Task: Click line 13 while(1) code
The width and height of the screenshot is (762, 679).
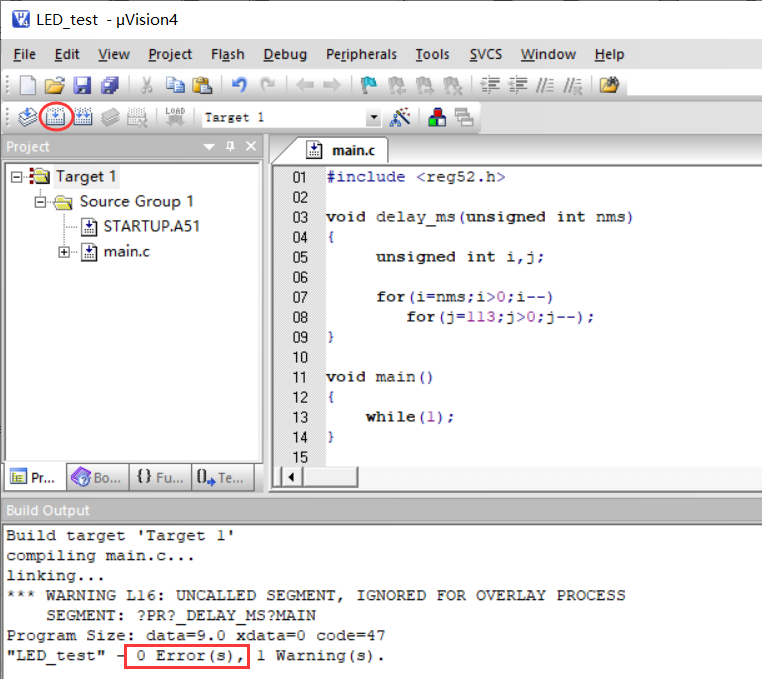Action: (410, 417)
